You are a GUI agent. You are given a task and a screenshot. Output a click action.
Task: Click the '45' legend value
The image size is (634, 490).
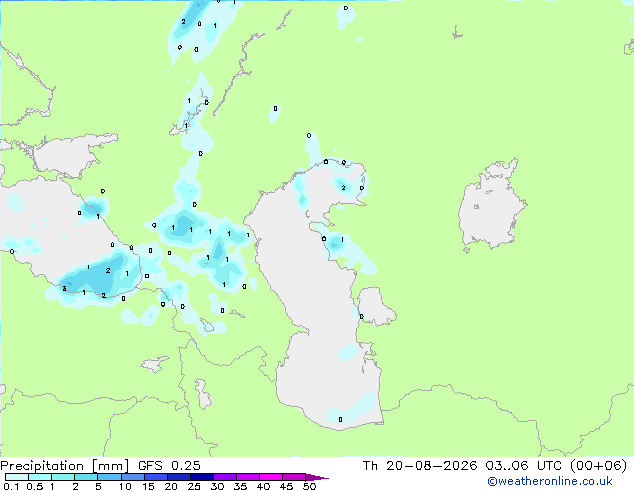pyautogui.click(x=286, y=486)
